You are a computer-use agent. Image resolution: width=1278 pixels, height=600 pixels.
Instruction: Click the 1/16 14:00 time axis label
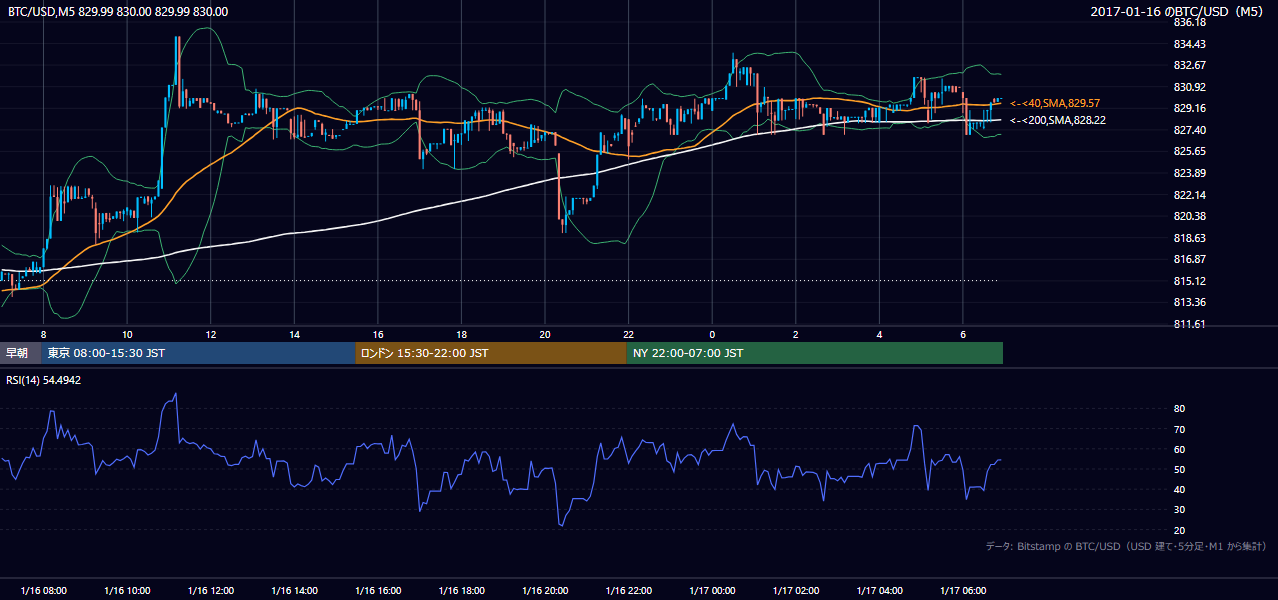click(x=294, y=590)
